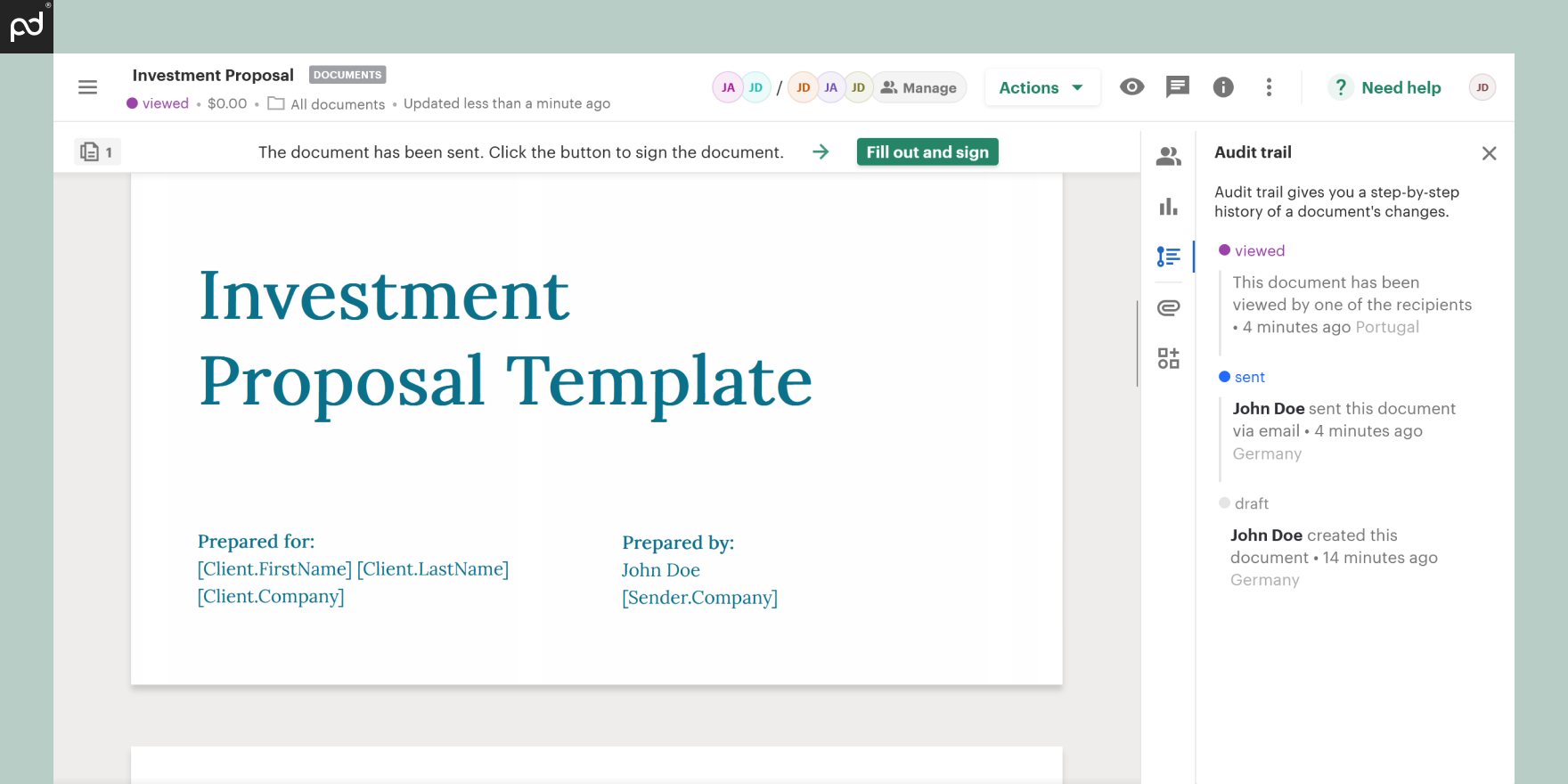Open All documents folder link
This screenshot has height=784, width=1568.
pyautogui.click(x=327, y=104)
